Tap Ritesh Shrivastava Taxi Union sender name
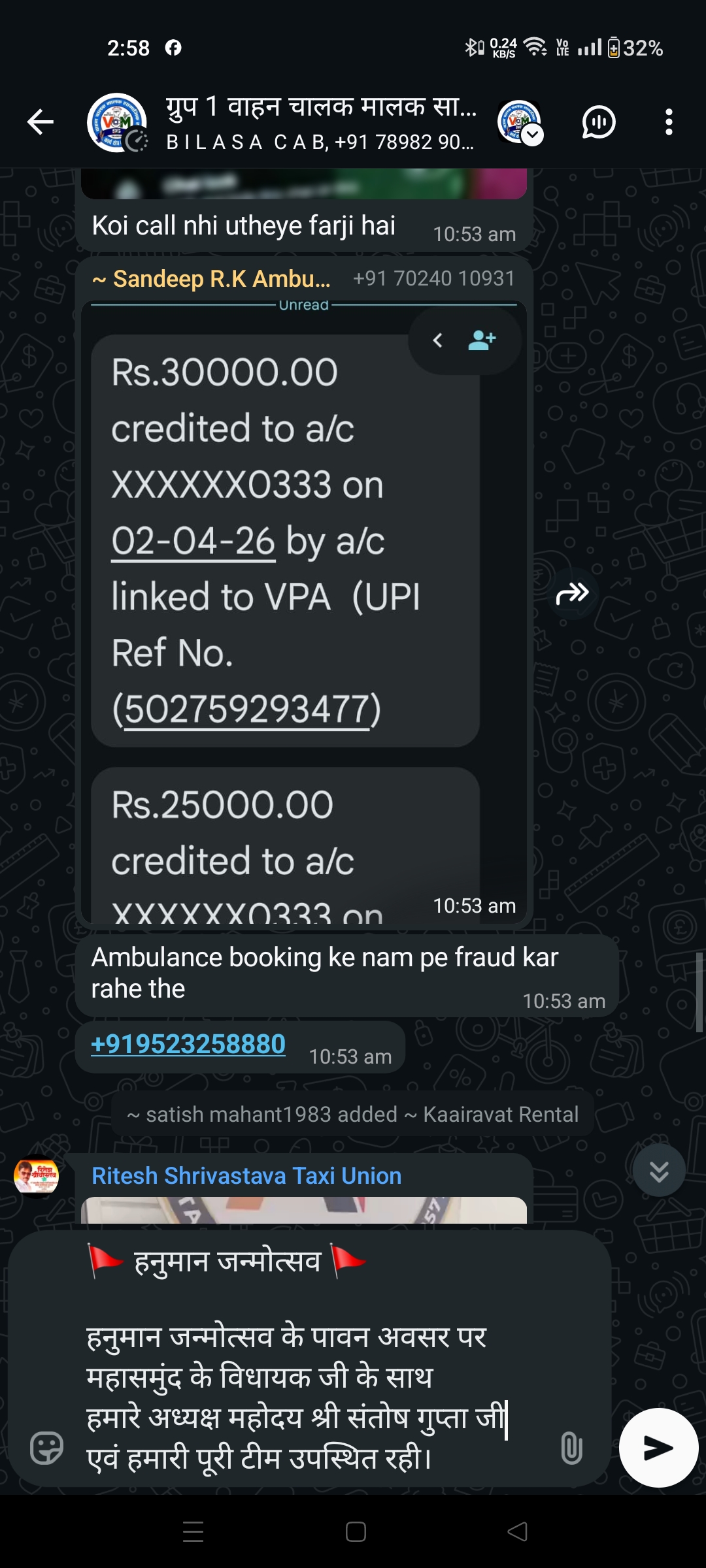 (246, 1176)
